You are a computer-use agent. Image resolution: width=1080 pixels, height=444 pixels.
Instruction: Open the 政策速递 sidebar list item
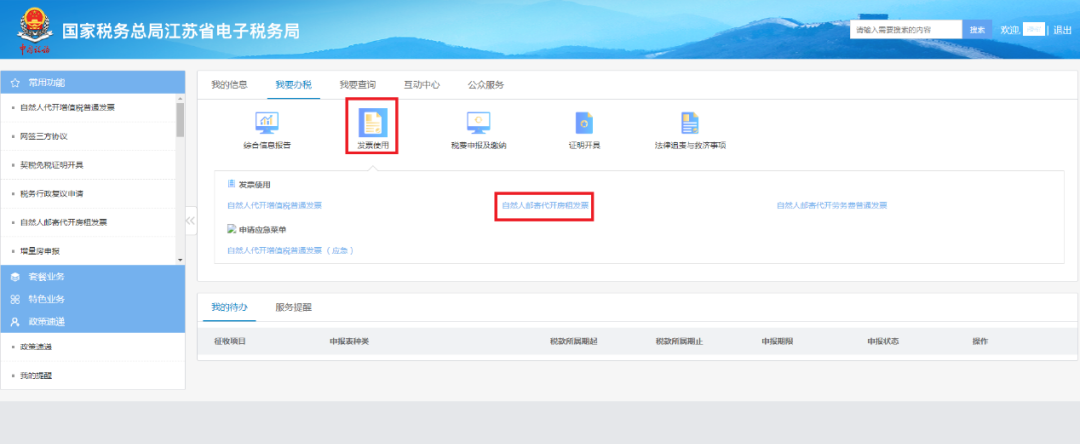point(36,347)
